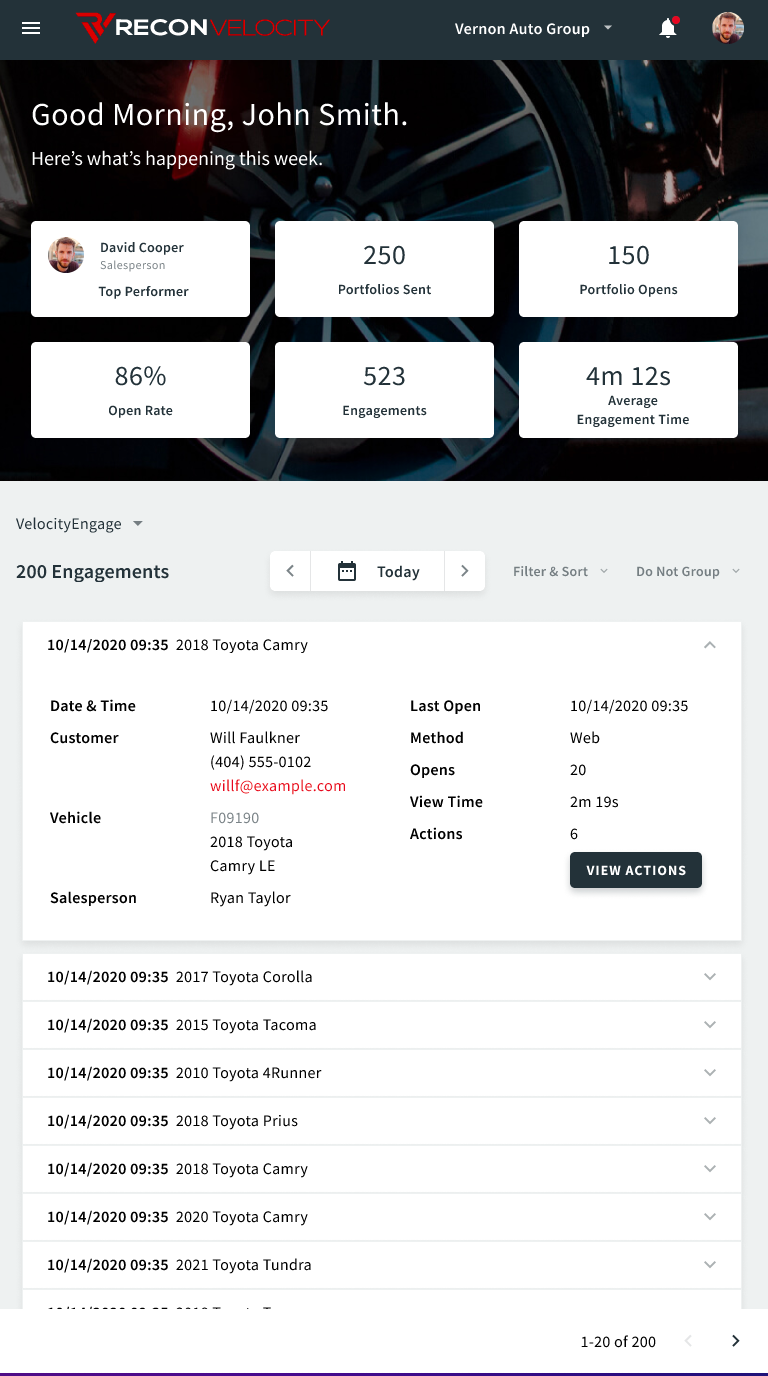Collapse the 2018 Toyota Camry engagement
Screen dimensions: 768x1376
click(709, 645)
